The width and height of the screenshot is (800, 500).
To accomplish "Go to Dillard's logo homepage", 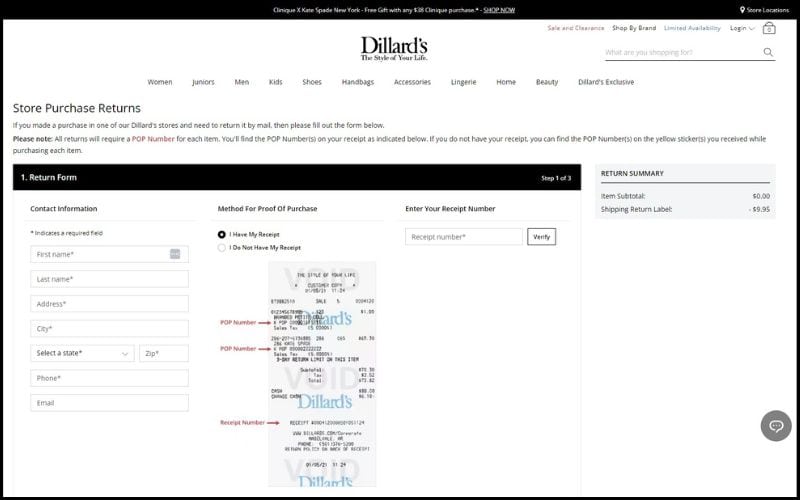I will pos(394,48).
